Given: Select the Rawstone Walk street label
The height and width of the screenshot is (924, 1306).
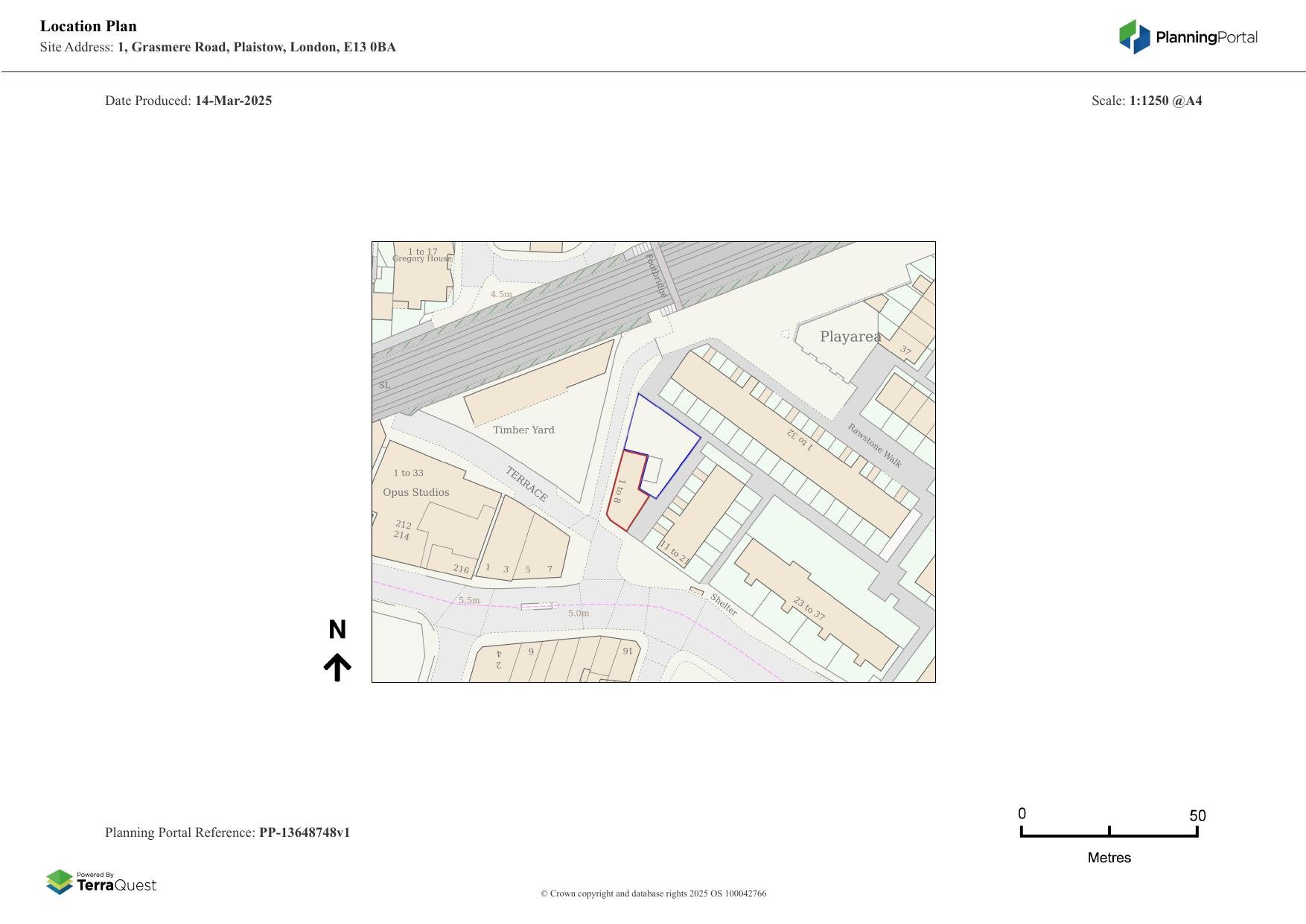Looking at the screenshot, I should pyautogui.click(x=874, y=445).
